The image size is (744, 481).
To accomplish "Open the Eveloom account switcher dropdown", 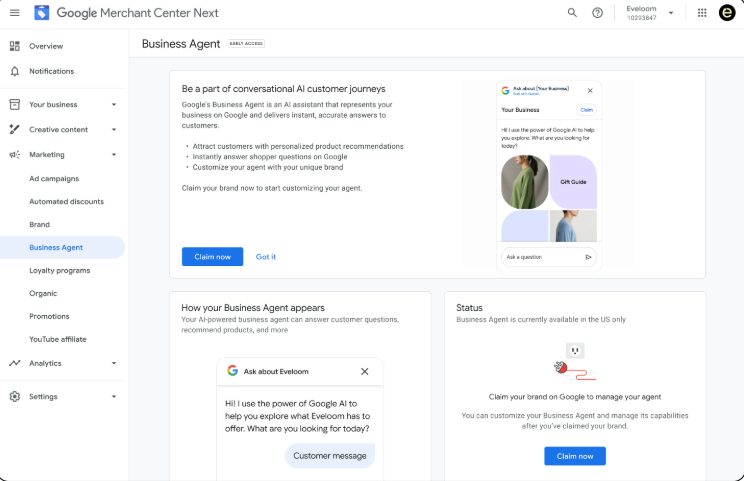I will tap(670, 13).
